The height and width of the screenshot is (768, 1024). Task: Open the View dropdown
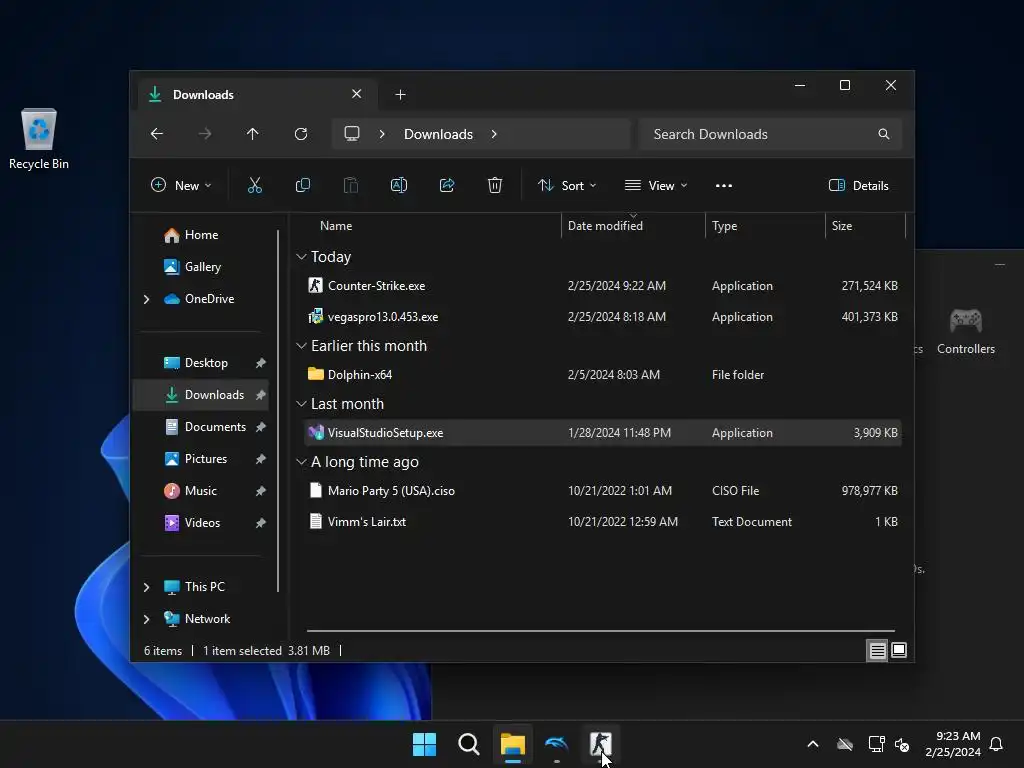pyautogui.click(x=656, y=185)
